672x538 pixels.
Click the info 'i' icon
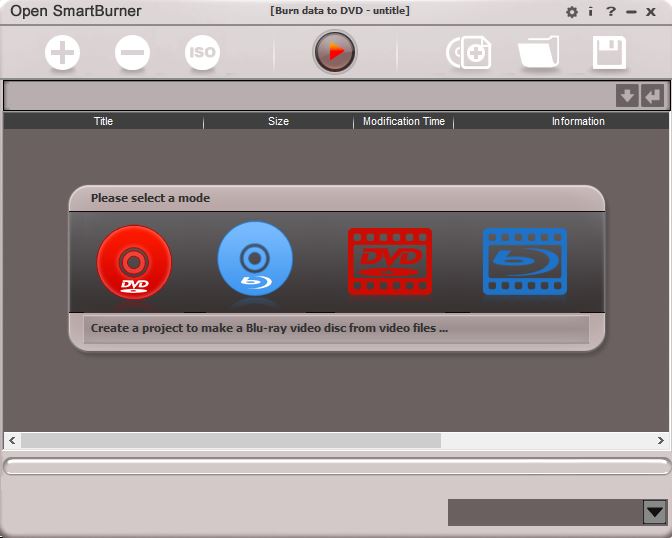coord(591,12)
